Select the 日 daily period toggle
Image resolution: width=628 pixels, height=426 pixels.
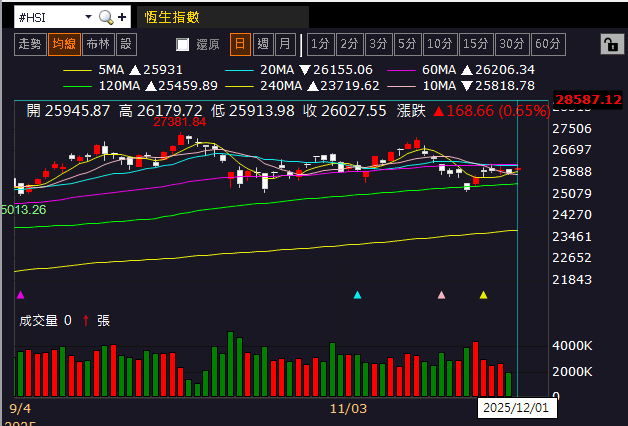click(x=240, y=44)
